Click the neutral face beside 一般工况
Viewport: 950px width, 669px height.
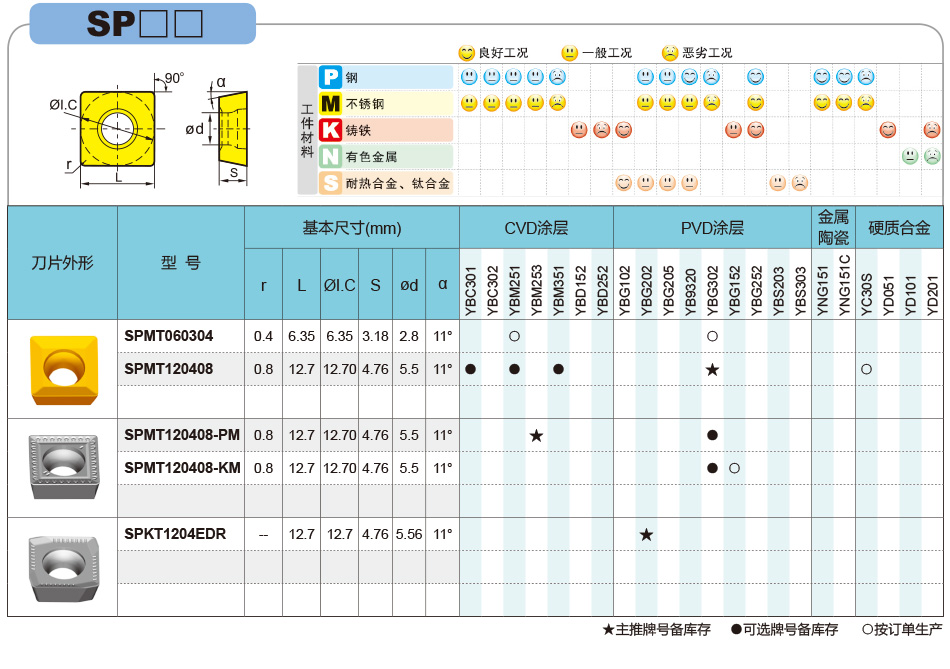[x=570, y=53]
